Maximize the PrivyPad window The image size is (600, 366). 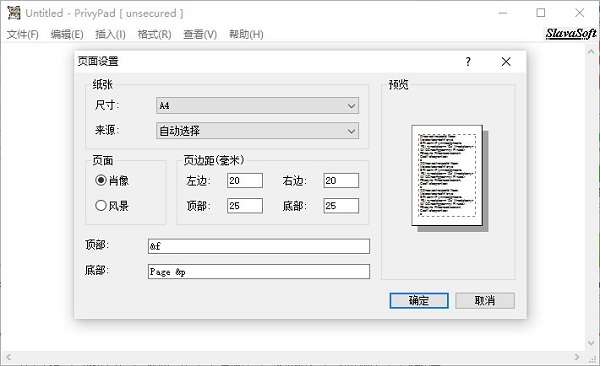[541, 13]
